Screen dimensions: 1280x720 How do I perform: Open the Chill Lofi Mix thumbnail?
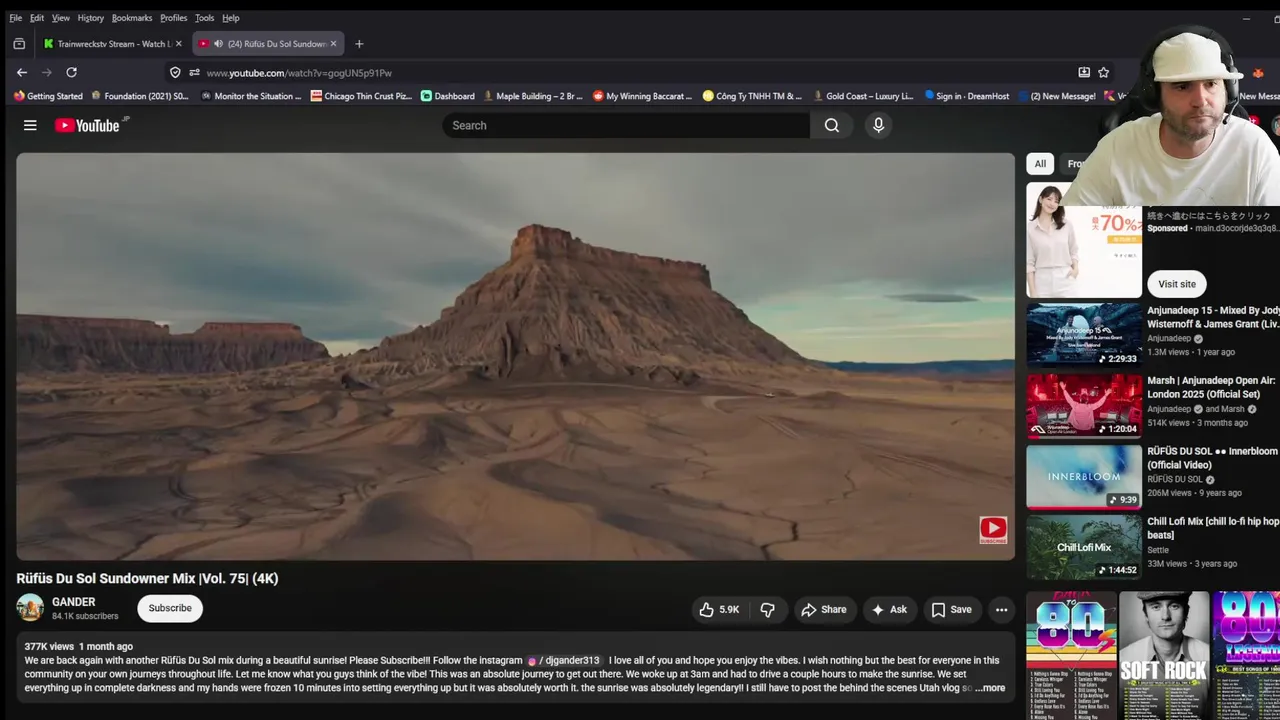tap(1084, 547)
